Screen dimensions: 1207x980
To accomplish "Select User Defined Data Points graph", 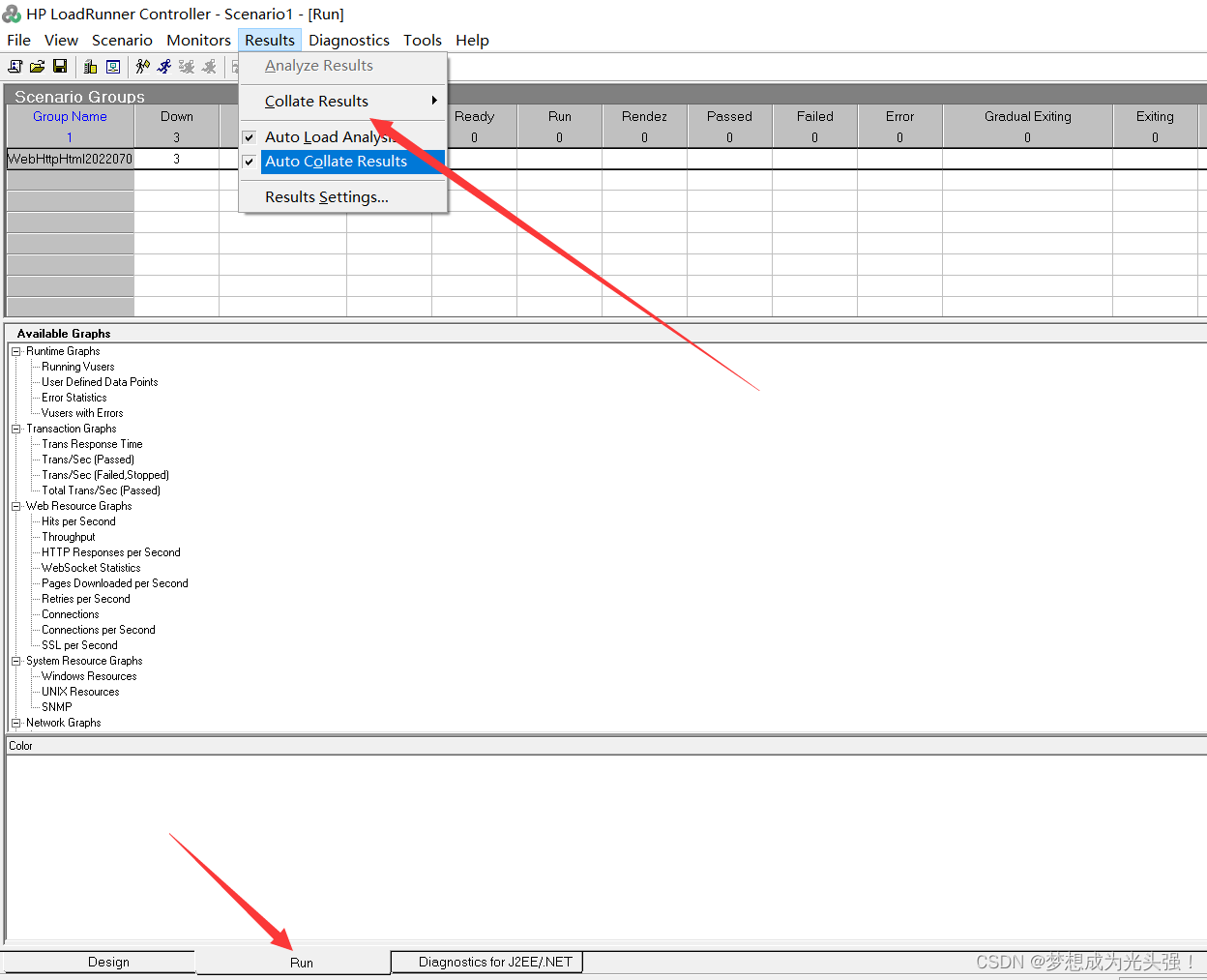I will (100, 382).
